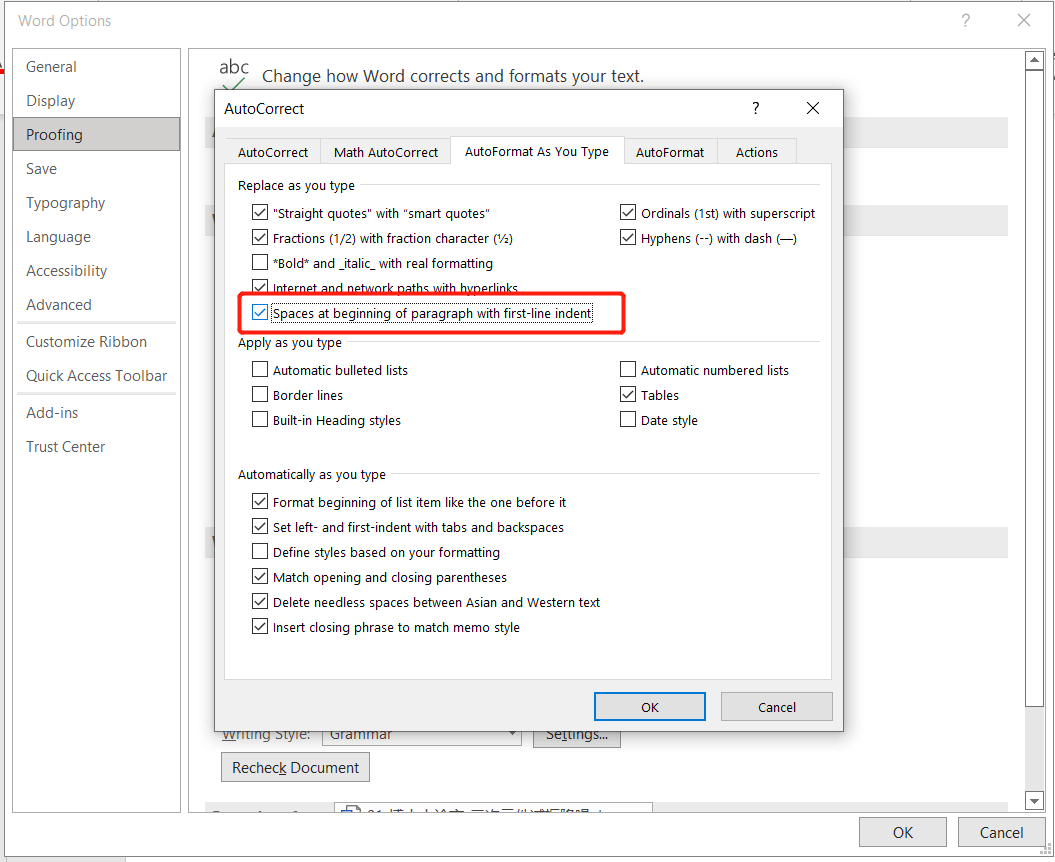Open the Settings button next to Writing Style
The height and width of the screenshot is (862, 1055).
coord(577,733)
